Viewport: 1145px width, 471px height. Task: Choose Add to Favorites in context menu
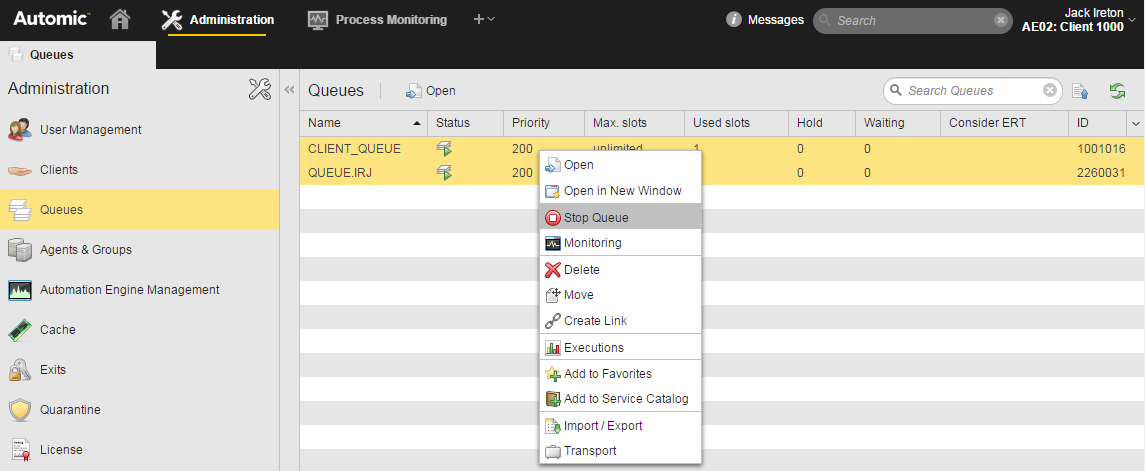click(x=607, y=373)
